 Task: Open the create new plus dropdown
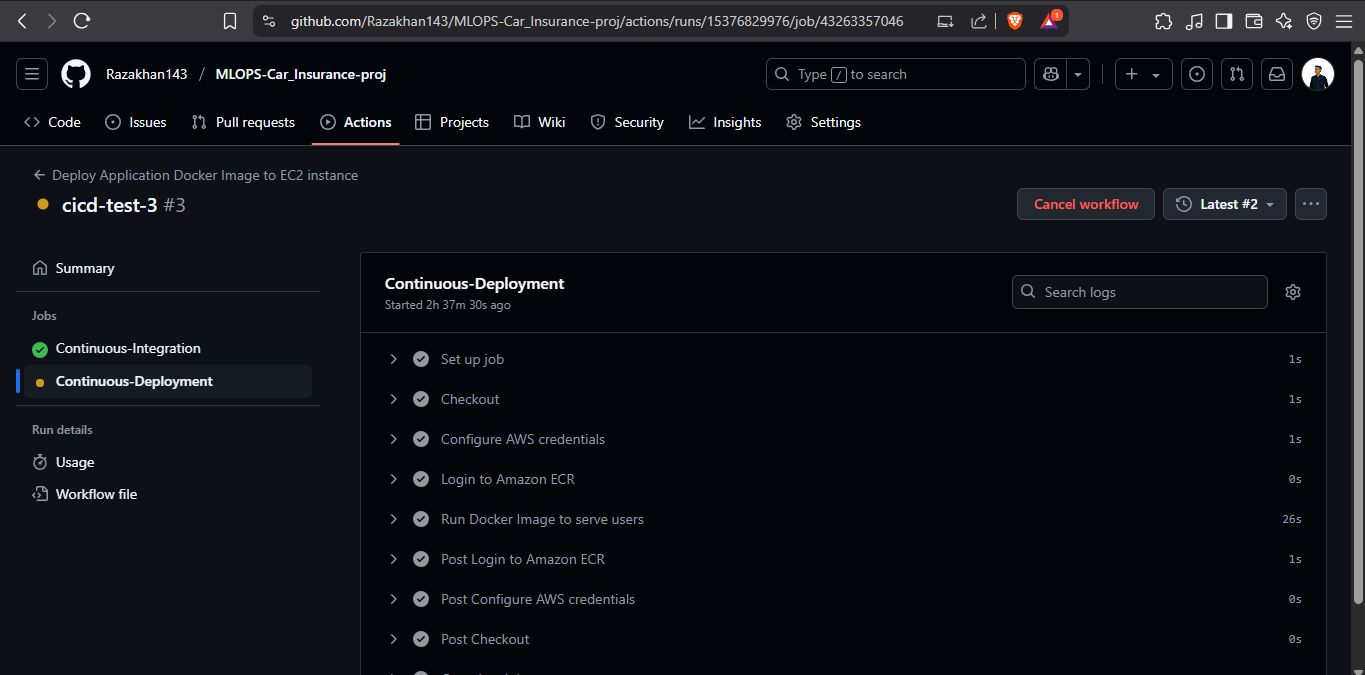[x=1143, y=74]
